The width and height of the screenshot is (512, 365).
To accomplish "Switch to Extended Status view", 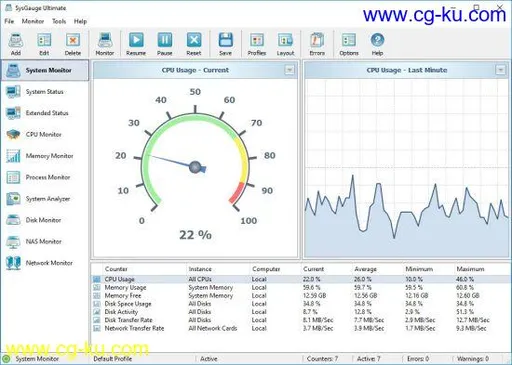I will point(45,113).
